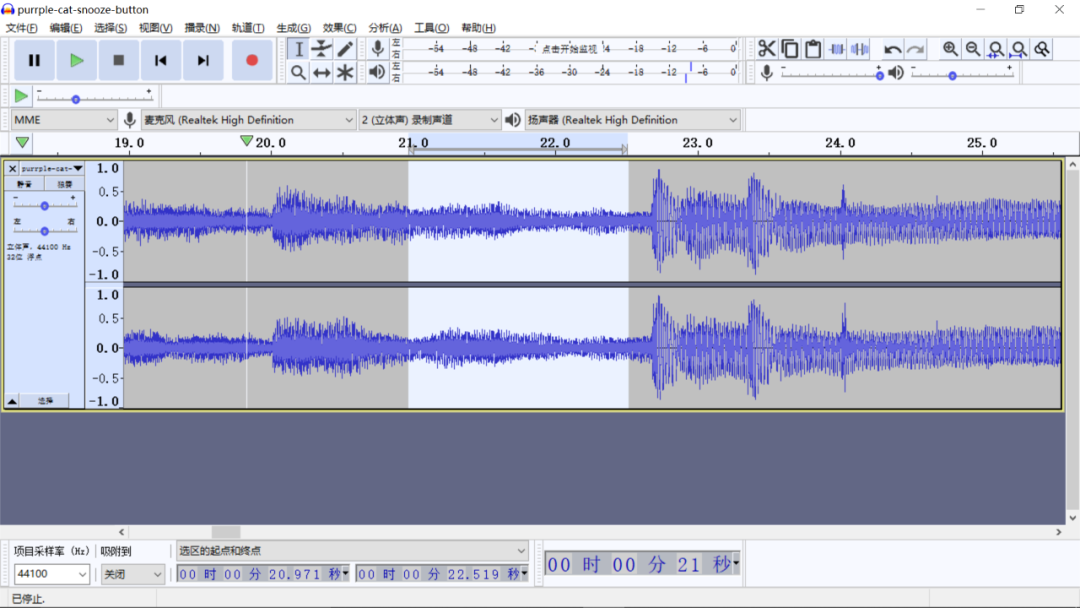
Task: Redo the last undone action
Action: click(x=915, y=49)
